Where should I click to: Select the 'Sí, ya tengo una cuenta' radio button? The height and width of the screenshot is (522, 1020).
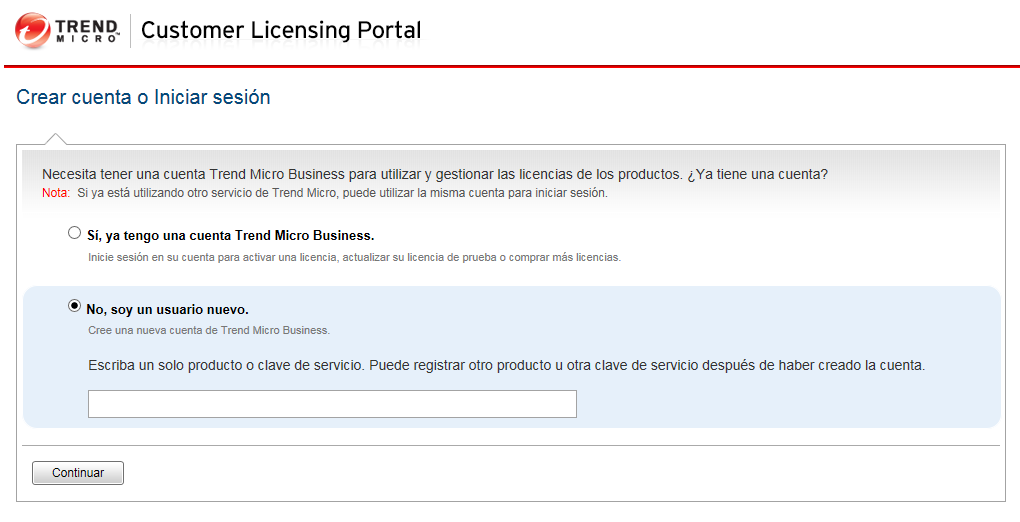[74, 233]
